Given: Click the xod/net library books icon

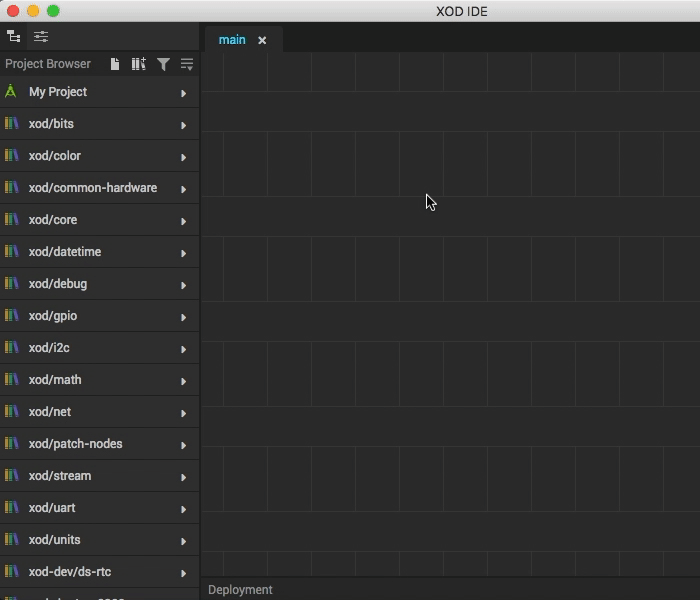Looking at the screenshot, I should pos(12,411).
